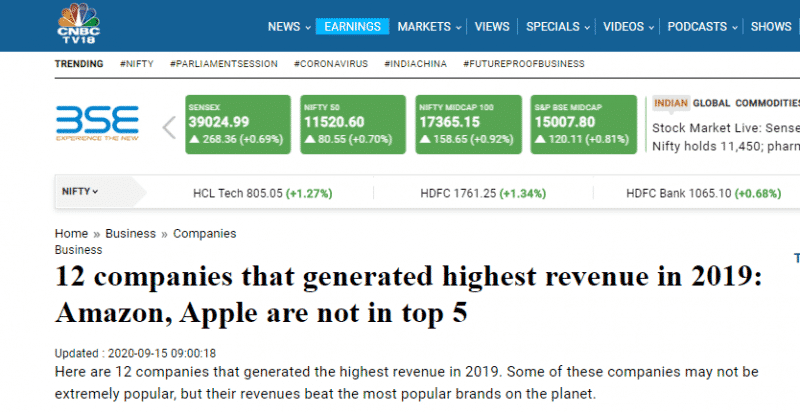Click the Updated 2020-09-15 timestamp
Screen dimensions: 800x412
click(135, 353)
